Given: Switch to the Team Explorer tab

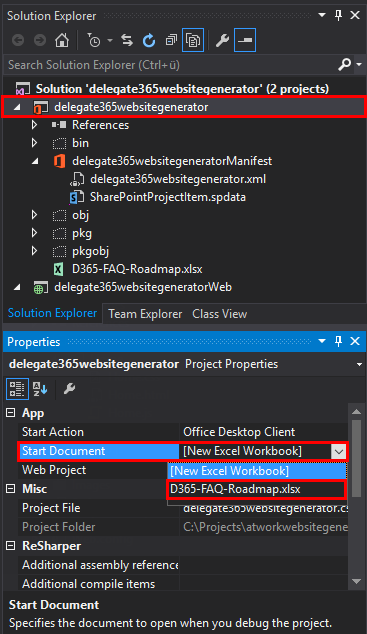Looking at the screenshot, I should coord(145,314).
